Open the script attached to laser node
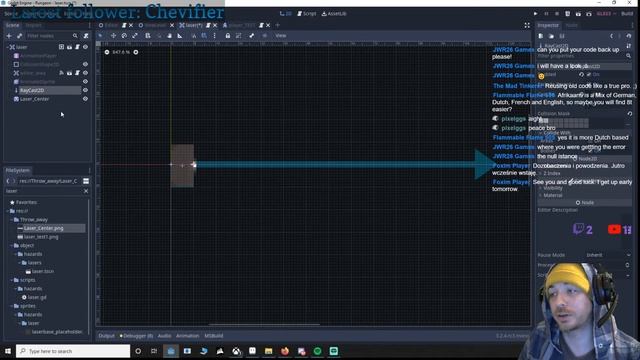The width and height of the screenshot is (640, 360). click(x=77, y=47)
